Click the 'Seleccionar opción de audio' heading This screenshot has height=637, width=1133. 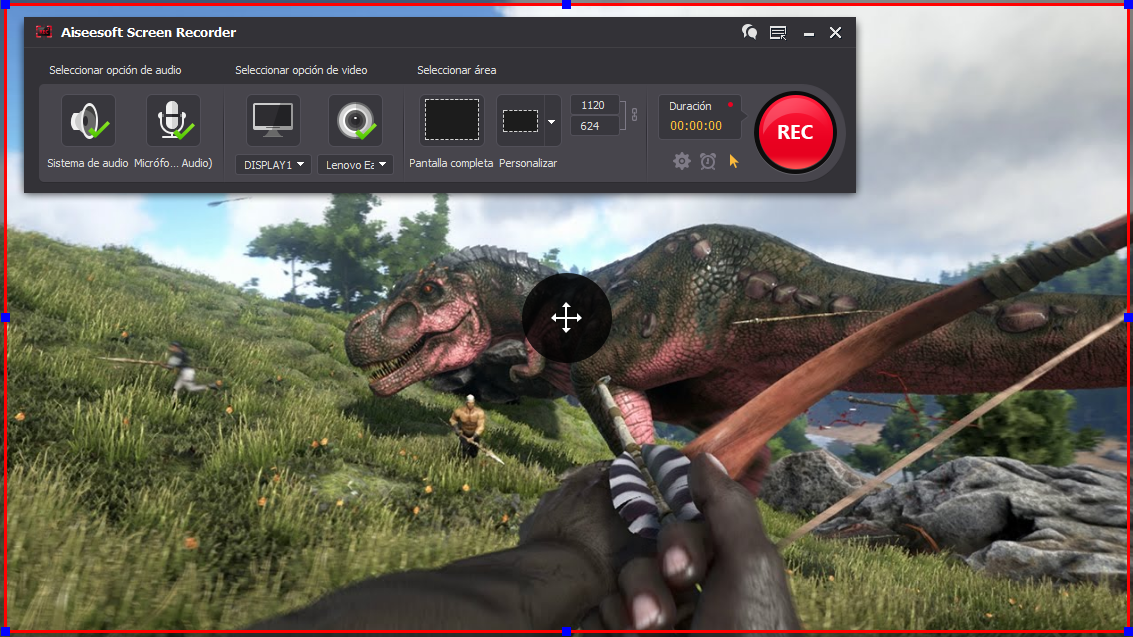(115, 70)
